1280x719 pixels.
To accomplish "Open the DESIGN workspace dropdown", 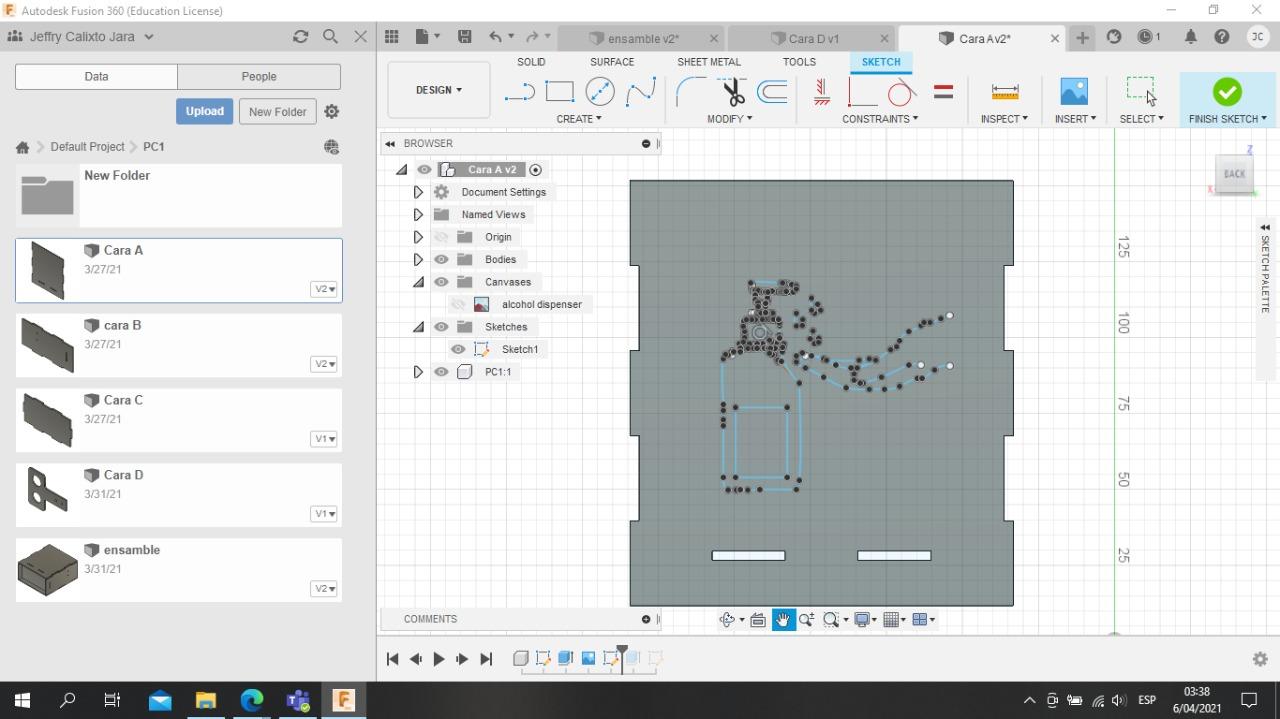I will coord(439,90).
